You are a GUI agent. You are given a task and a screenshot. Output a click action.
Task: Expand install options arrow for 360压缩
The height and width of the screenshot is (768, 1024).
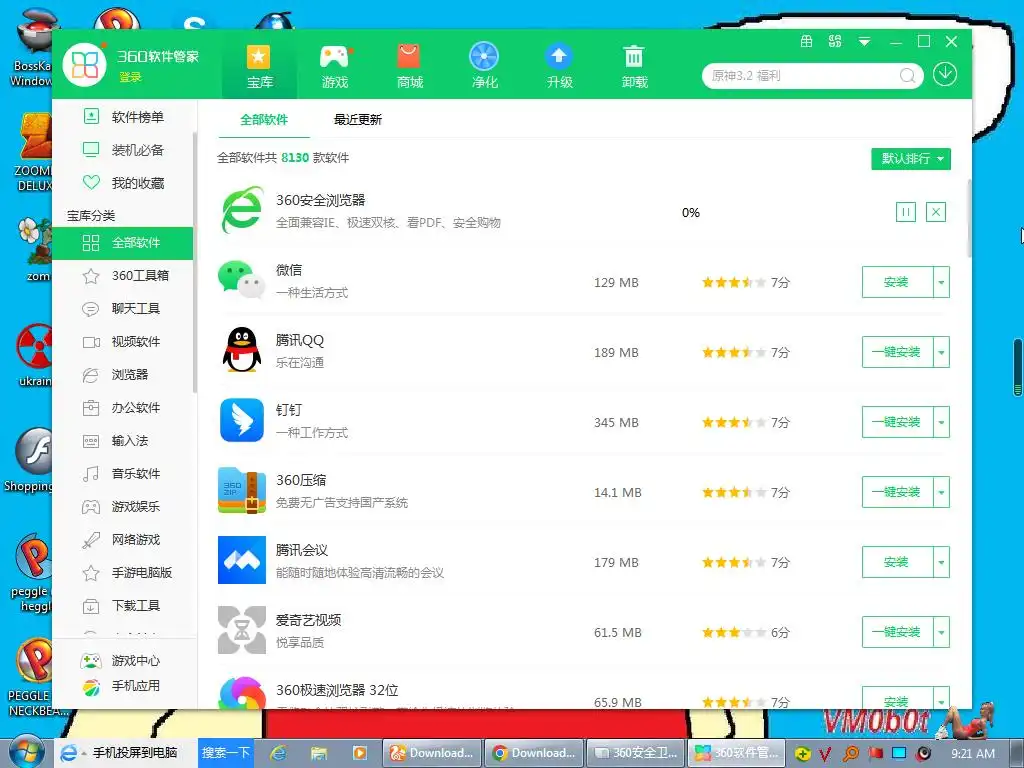click(x=941, y=492)
